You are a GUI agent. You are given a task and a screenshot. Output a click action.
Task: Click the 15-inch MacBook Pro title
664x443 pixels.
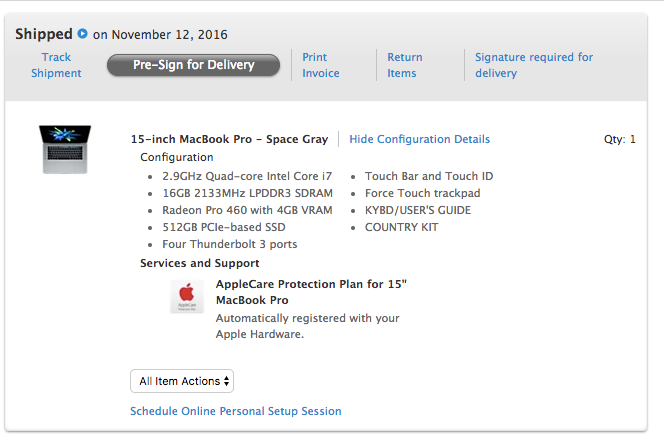pyautogui.click(x=229, y=139)
